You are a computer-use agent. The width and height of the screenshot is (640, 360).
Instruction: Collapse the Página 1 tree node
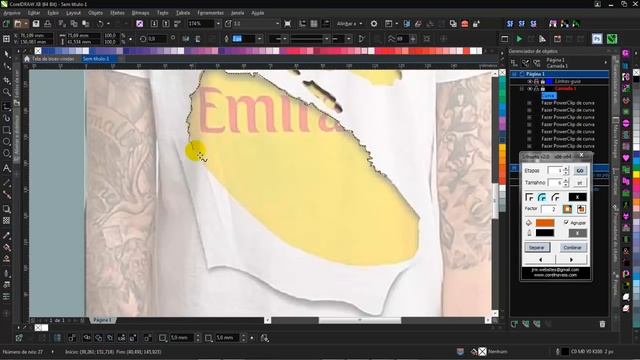[x=515, y=74]
